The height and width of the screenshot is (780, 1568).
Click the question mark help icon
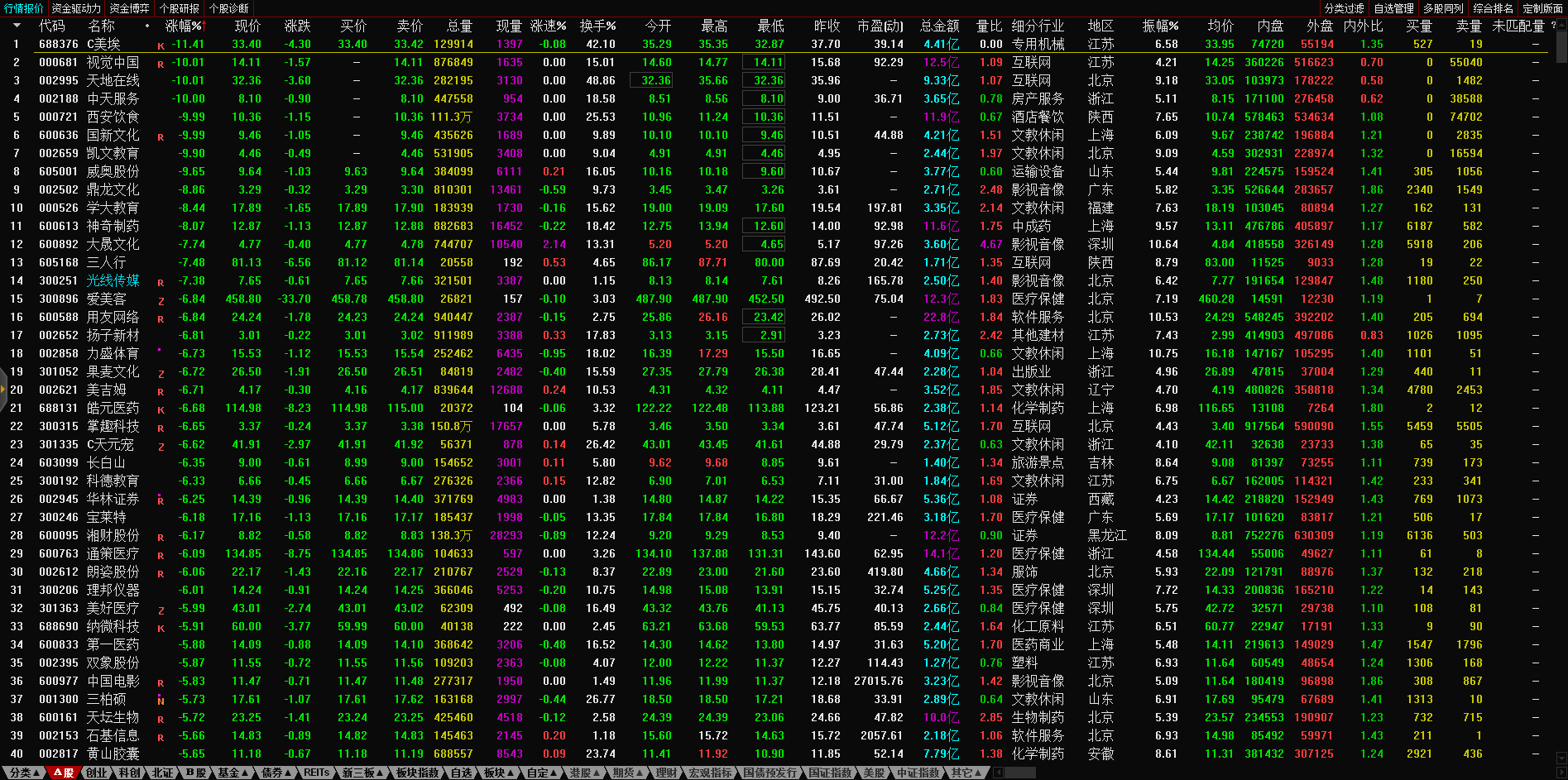pos(1554,26)
